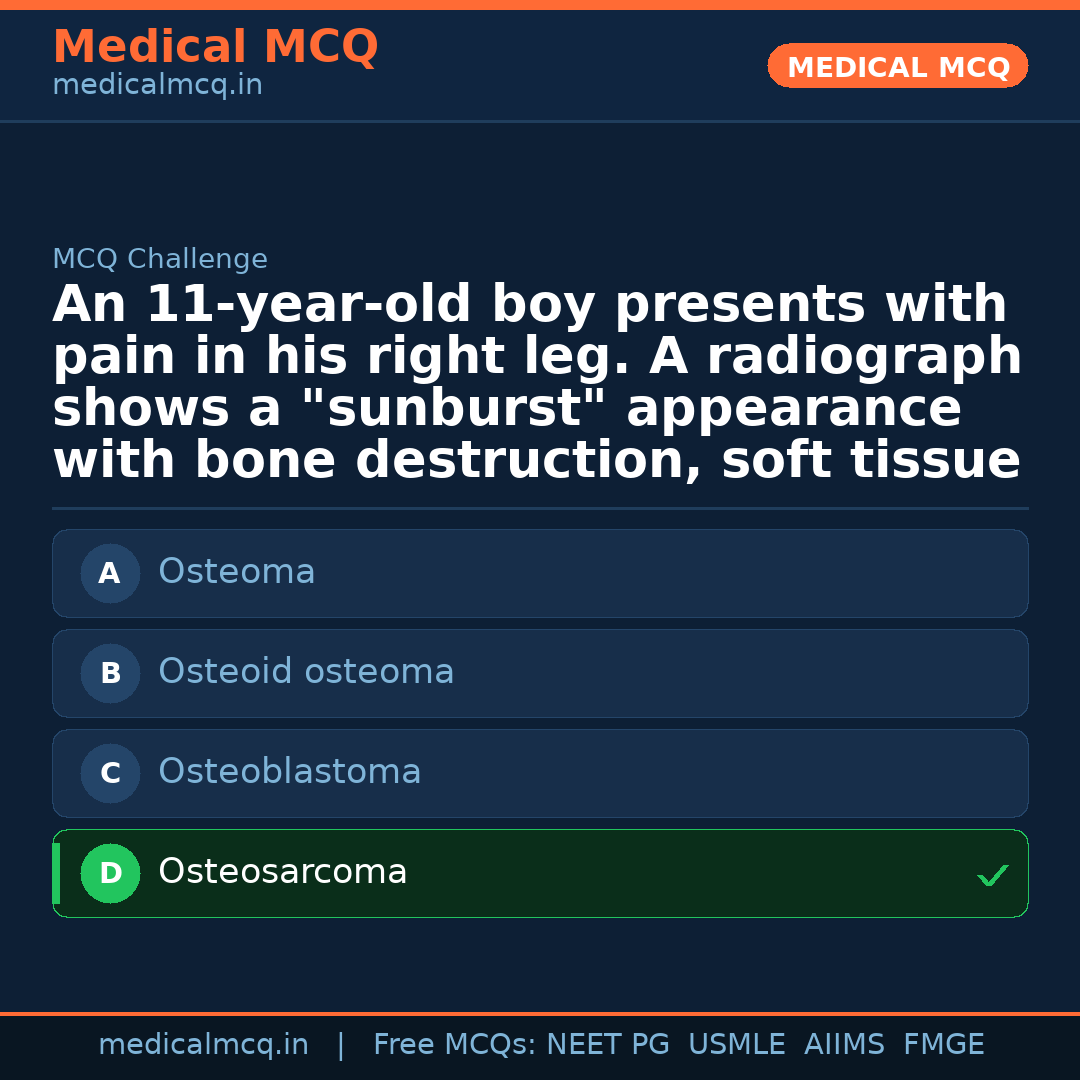1080x1080 pixels.
Task: Select answer option Osteoid osteoma
Action: pos(540,673)
